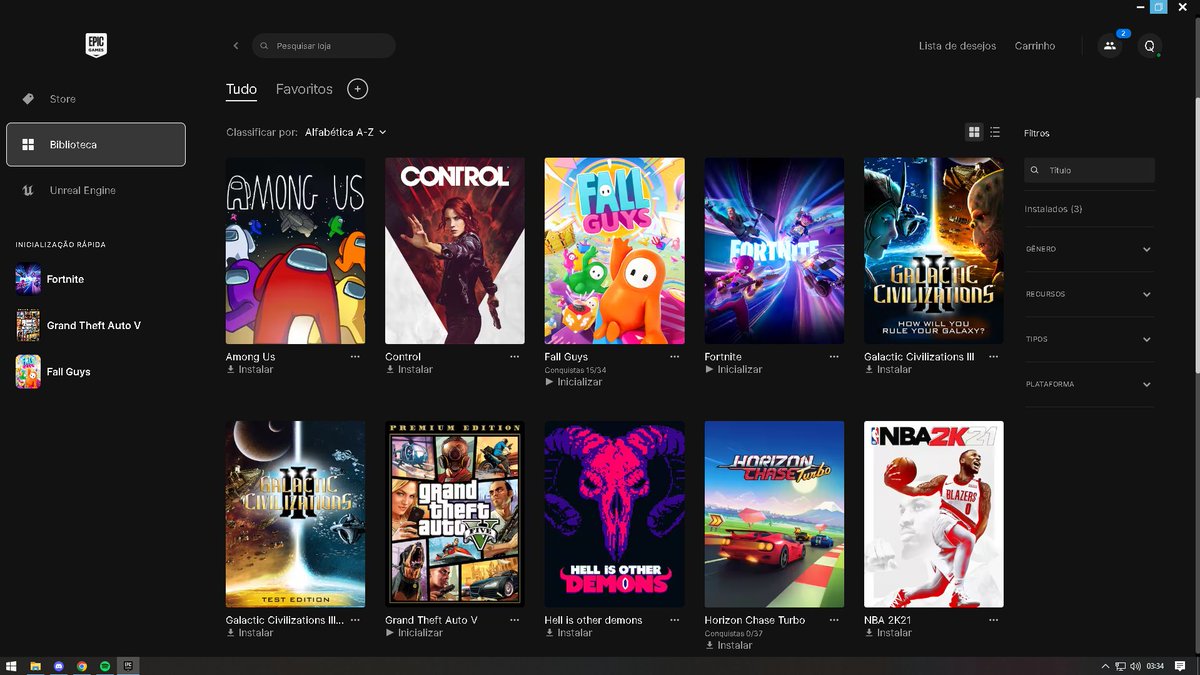Viewport: 1200px width, 675px height.
Task: Open File Explorer from taskbar
Action: [x=35, y=665]
